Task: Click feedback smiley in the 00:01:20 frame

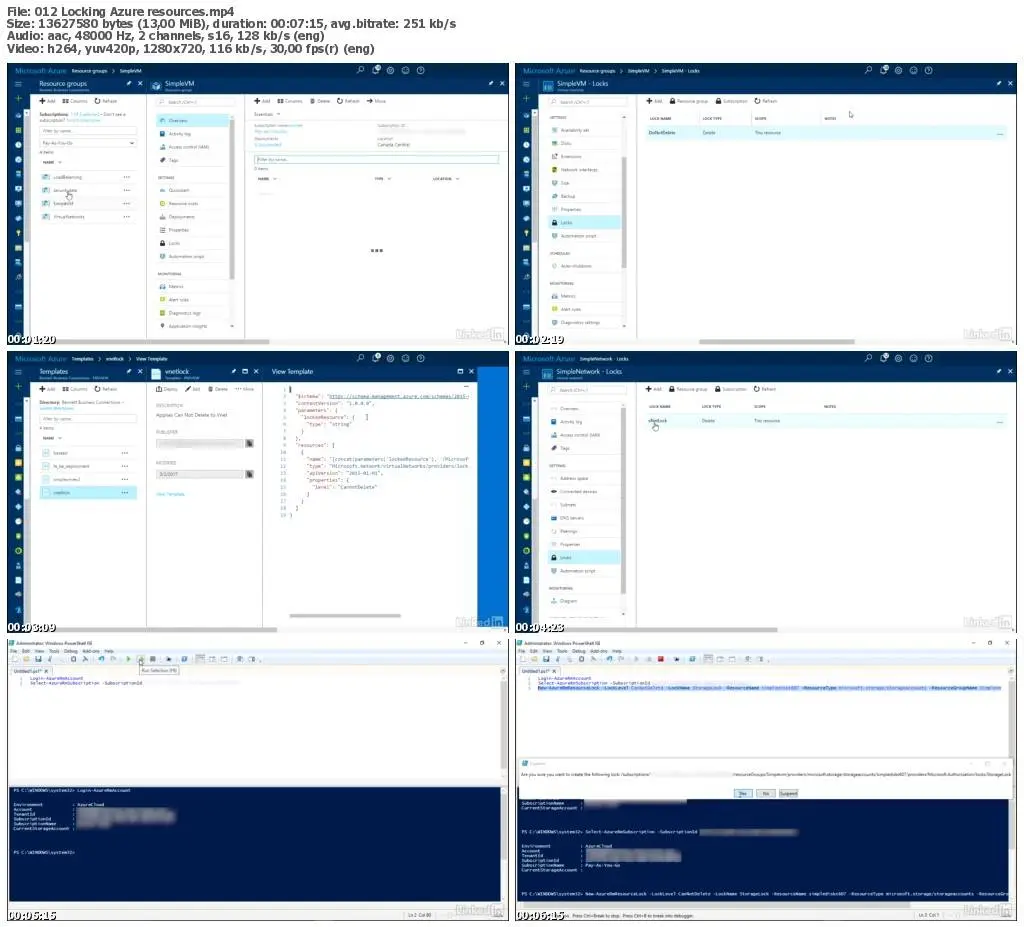Action: pos(406,70)
